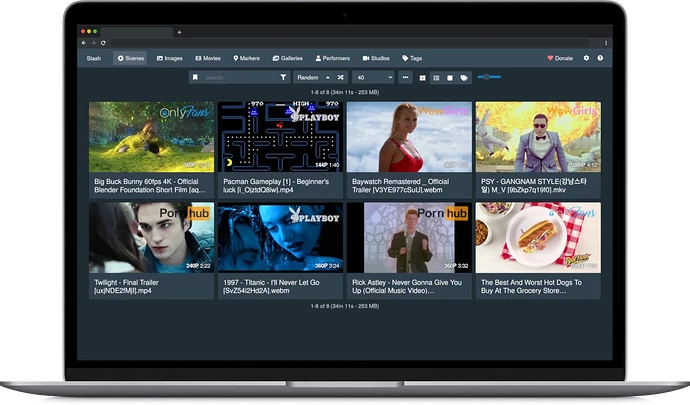Switch to wall view

point(450,78)
